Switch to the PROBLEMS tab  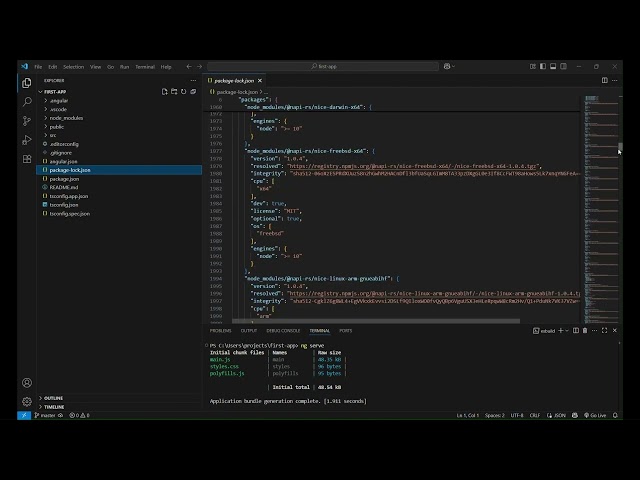220,331
